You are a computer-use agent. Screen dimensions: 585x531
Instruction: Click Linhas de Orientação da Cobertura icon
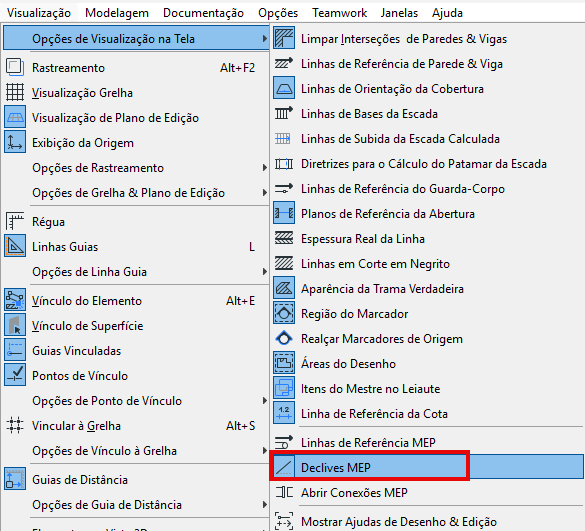tap(284, 88)
